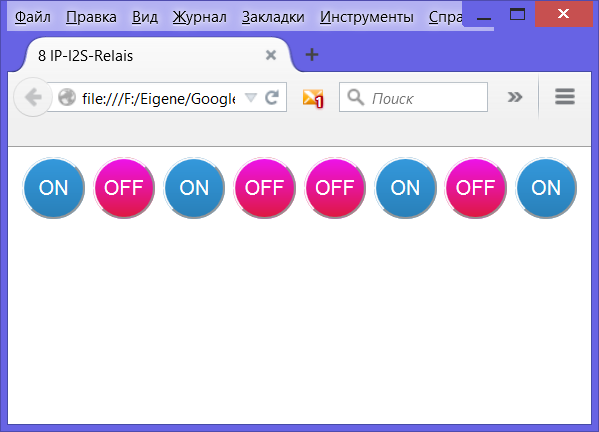This screenshot has width=599, height=432.
Task: Open a new tab with the plus icon
Action: [312, 55]
